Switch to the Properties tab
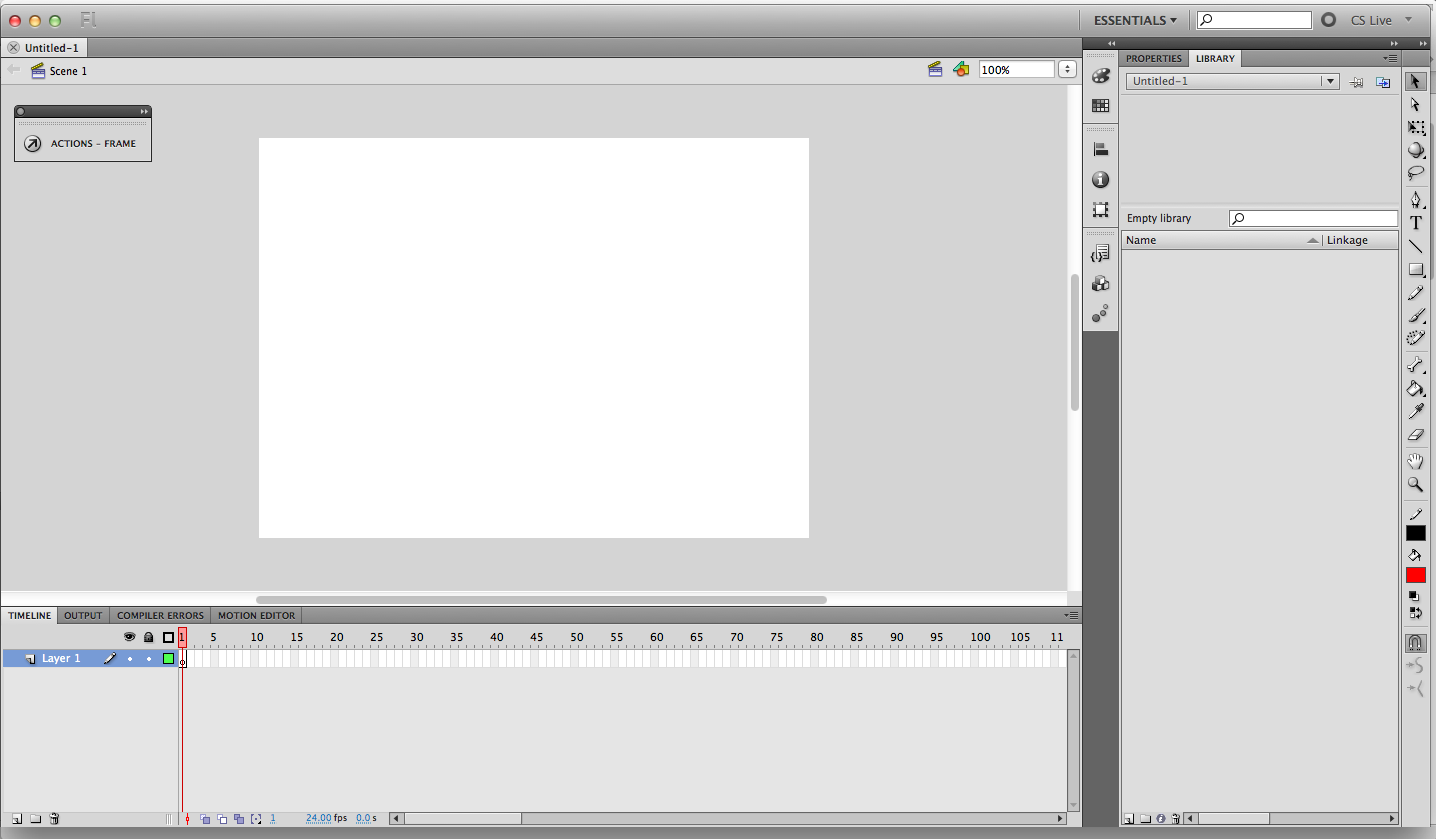The image size is (1436, 839). pos(1153,59)
